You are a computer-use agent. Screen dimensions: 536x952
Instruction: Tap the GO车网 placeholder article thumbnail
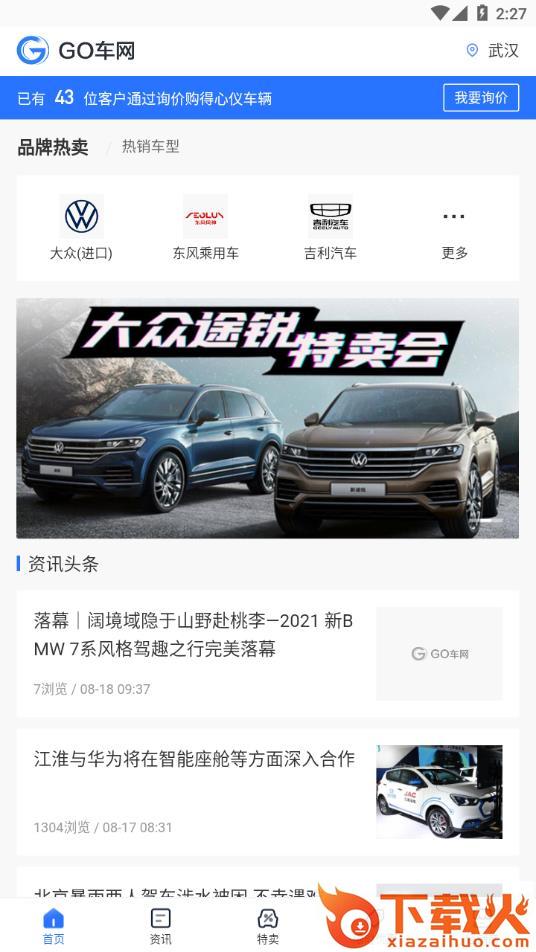[439, 654]
